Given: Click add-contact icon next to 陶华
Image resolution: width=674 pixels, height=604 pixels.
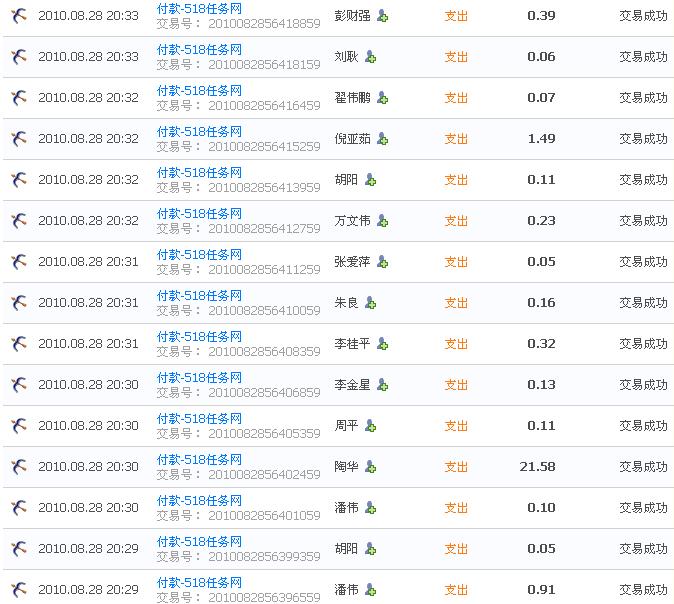Looking at the screenshot, I should click(370, 467).
